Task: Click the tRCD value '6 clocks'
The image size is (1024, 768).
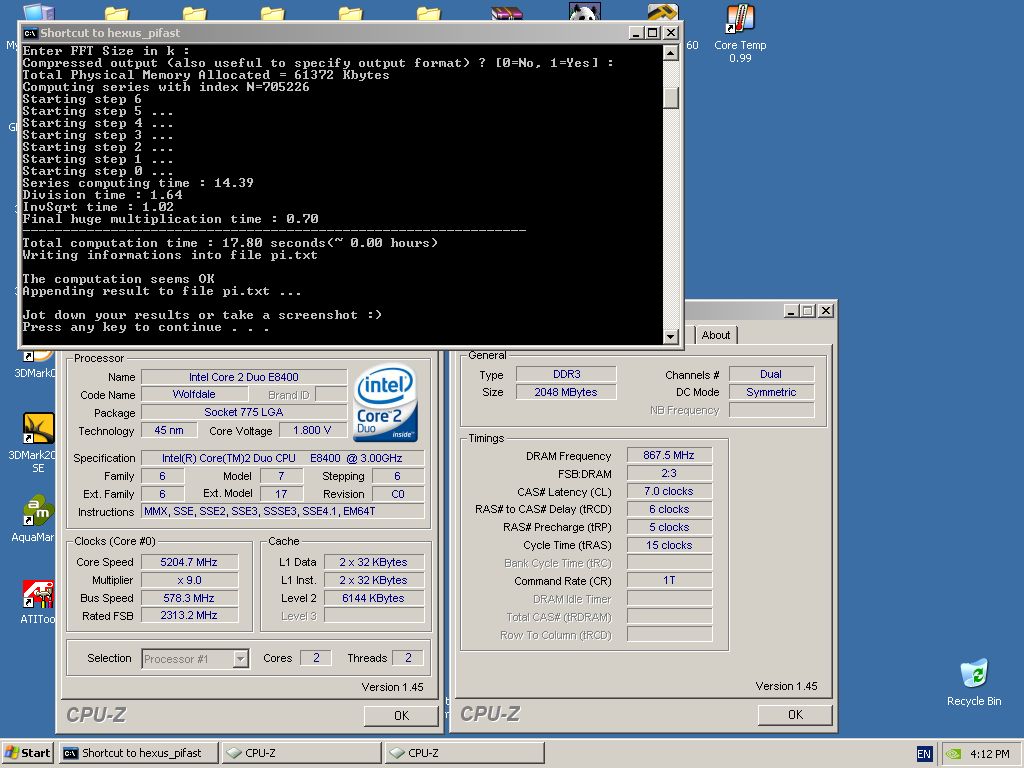Action: pyautogui.click(x=669, y=509)
